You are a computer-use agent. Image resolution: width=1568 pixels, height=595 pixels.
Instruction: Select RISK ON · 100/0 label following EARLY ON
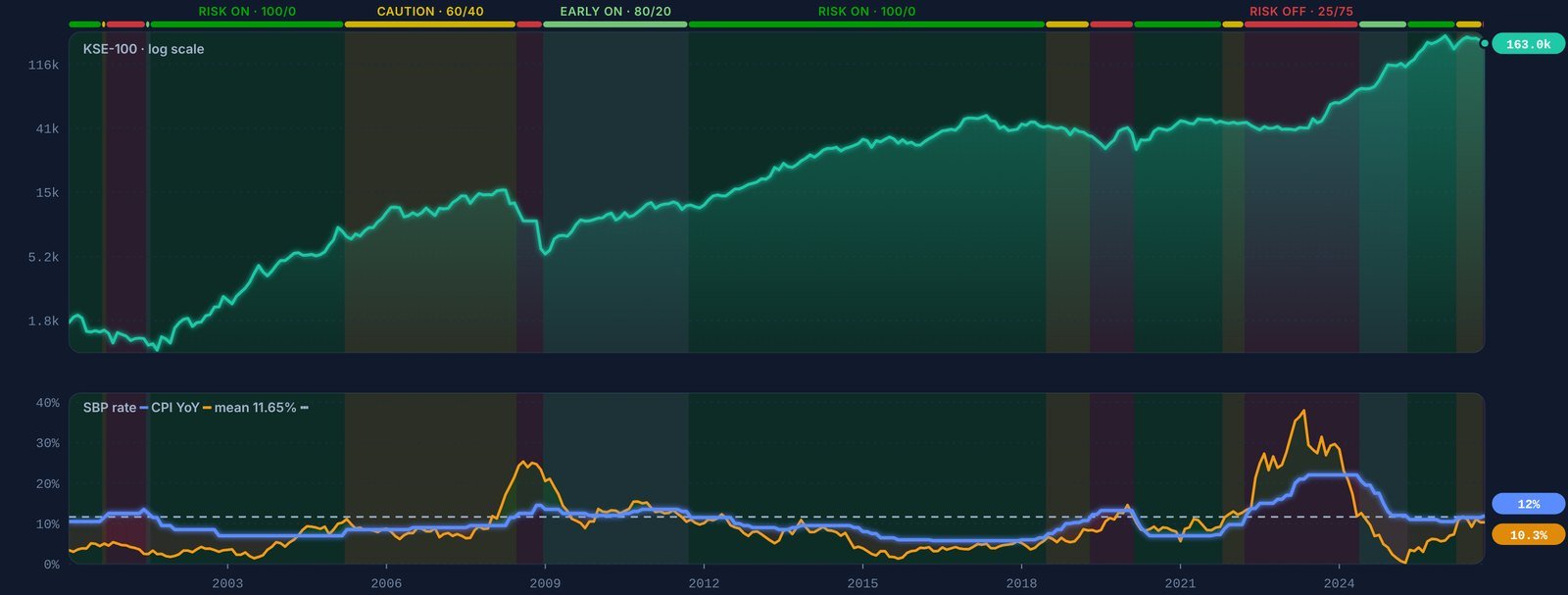(867, 12)
